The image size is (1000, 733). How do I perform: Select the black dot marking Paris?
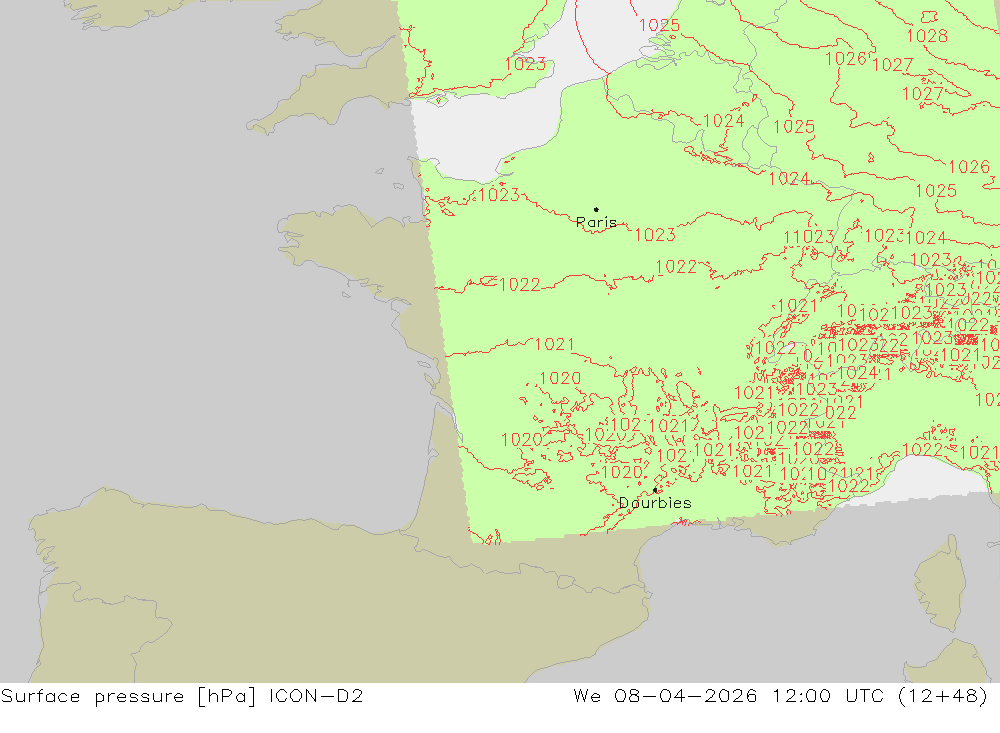point(596,209)
